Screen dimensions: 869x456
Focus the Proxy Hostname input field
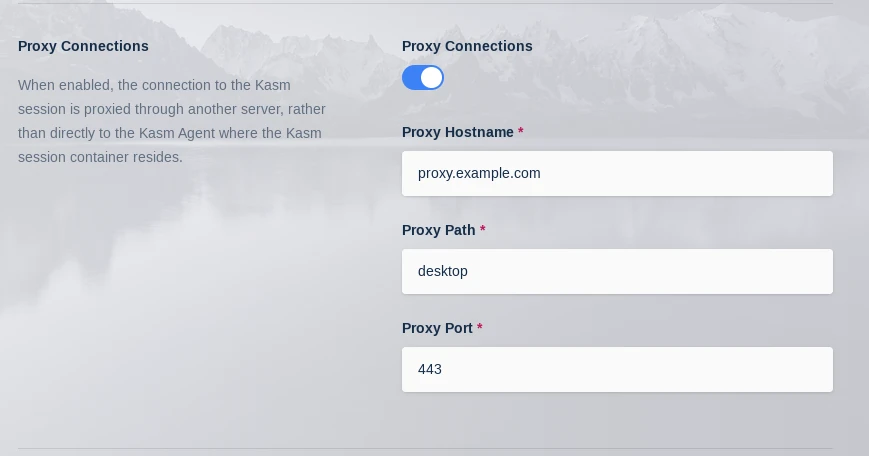pos(617,173)
